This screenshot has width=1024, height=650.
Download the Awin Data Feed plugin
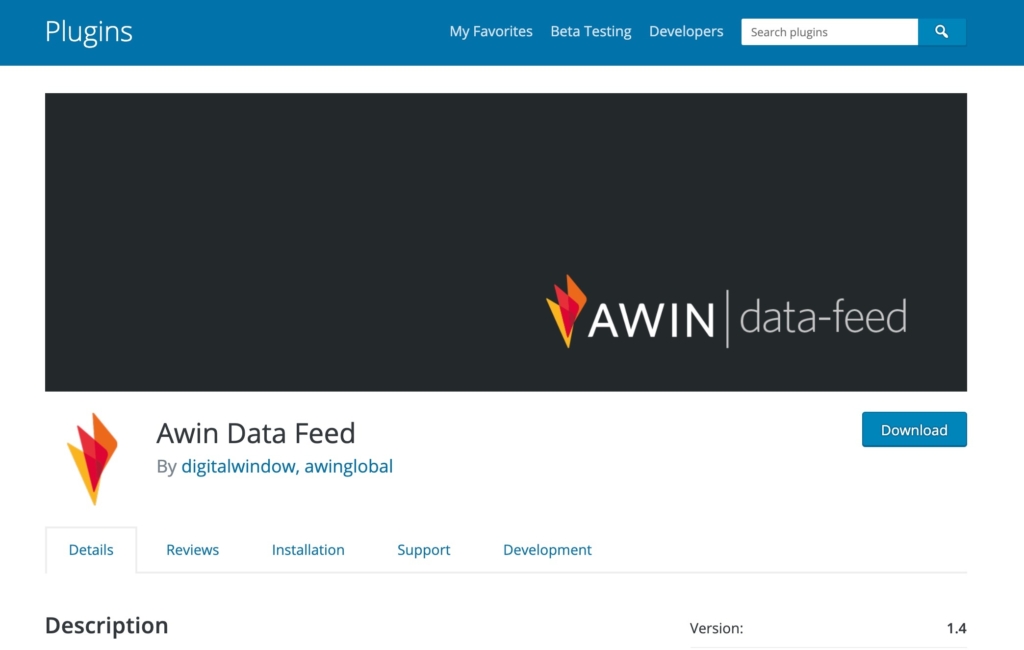coord(913,429)
